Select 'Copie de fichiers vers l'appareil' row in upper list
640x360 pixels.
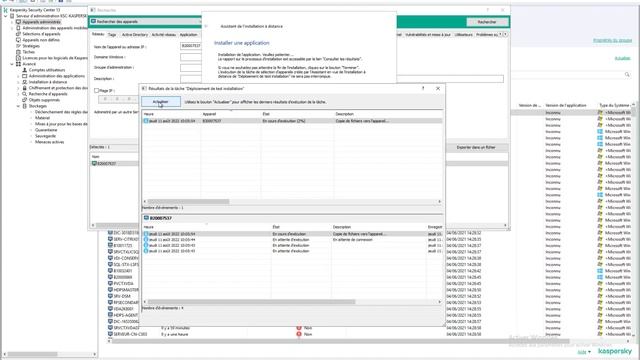[x=292, y=121]
